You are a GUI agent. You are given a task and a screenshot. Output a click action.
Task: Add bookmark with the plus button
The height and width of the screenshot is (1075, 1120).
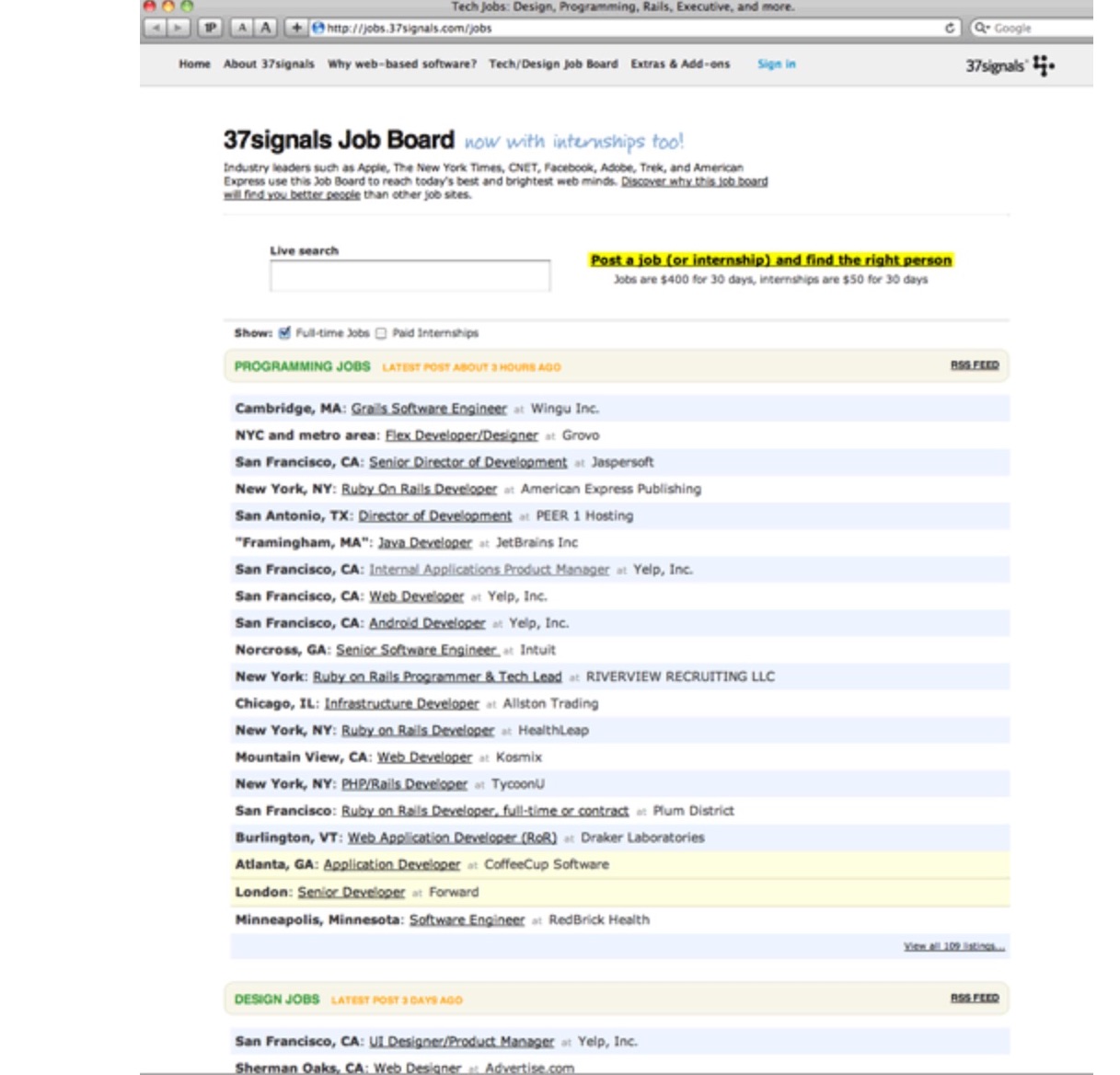tap(296, 28)
